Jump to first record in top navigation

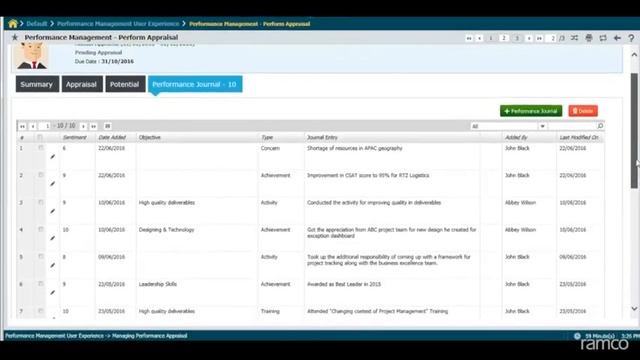469,38
